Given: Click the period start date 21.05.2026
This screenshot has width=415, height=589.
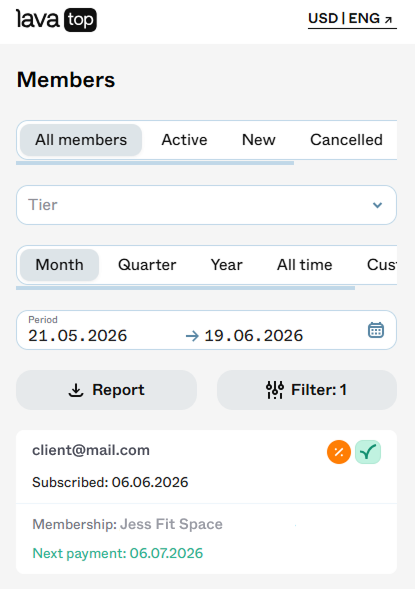Looking at the screenshot, I should point(78,336).
